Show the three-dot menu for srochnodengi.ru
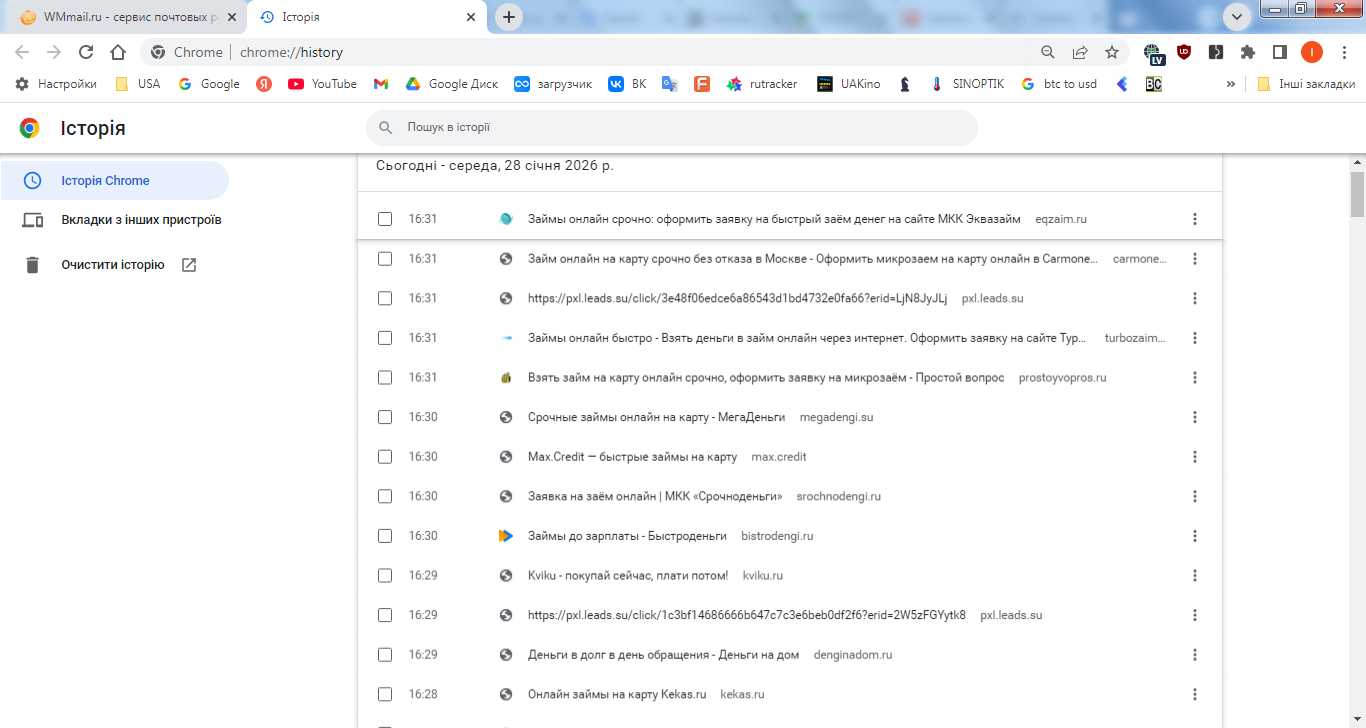1366x728 pixels. (x=1195, y=496)
